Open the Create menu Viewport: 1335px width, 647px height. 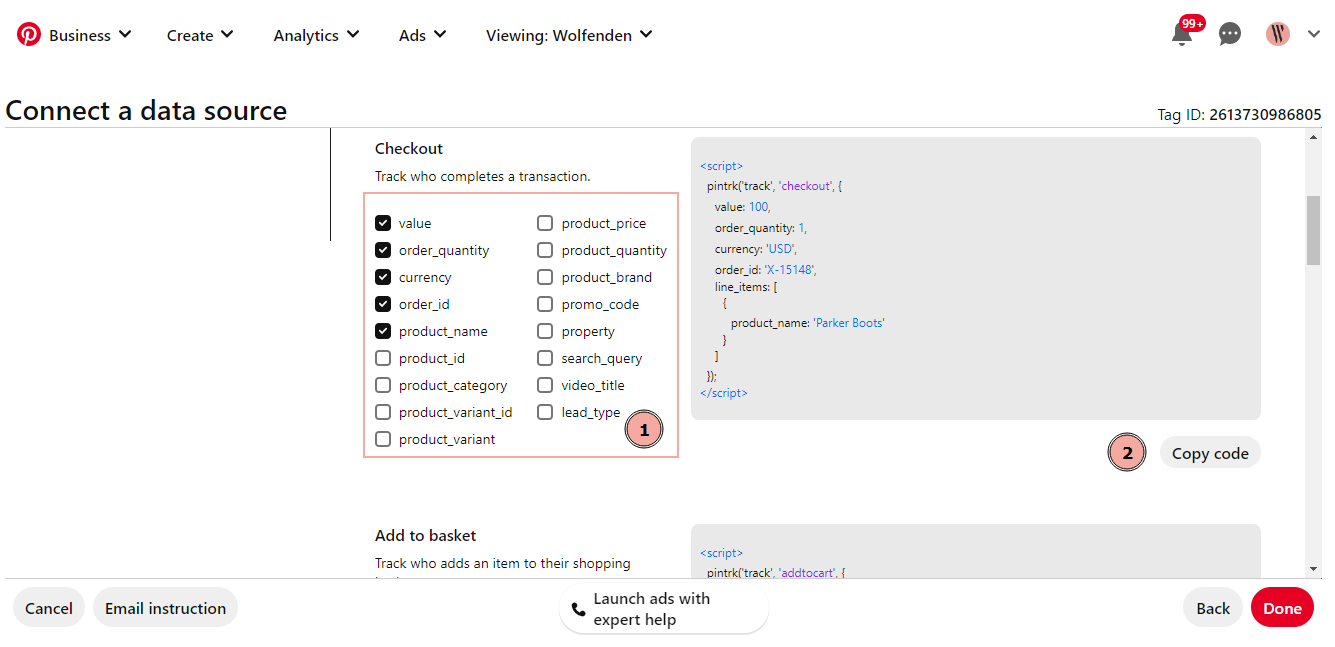click(200, 35)
